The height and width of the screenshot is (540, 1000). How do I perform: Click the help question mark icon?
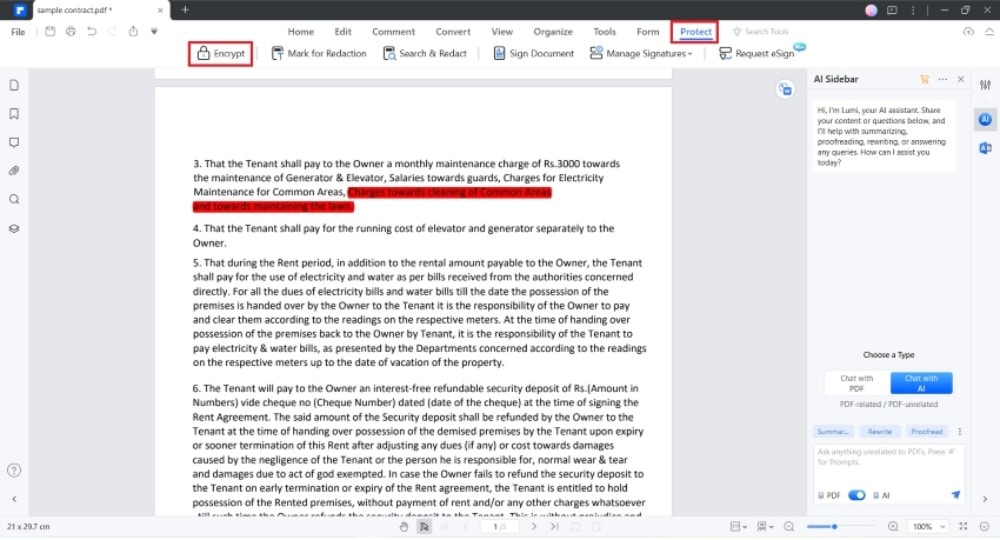[x=14, y=471]
